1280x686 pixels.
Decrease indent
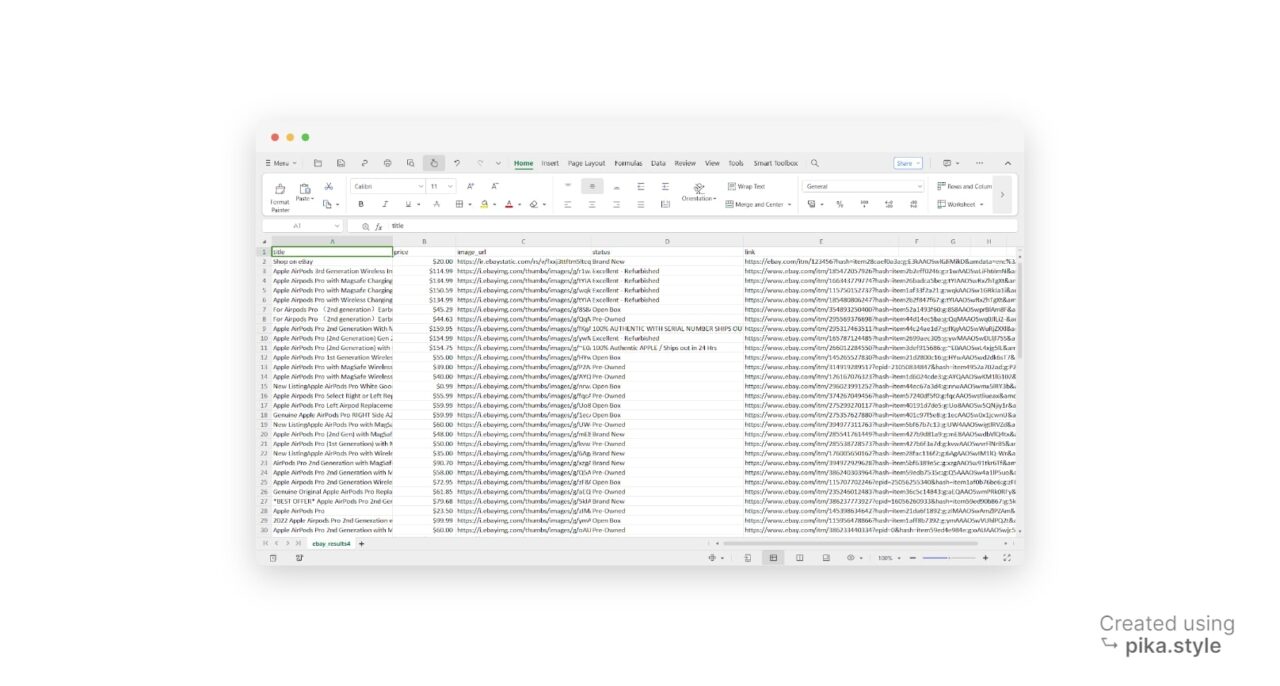641,187
